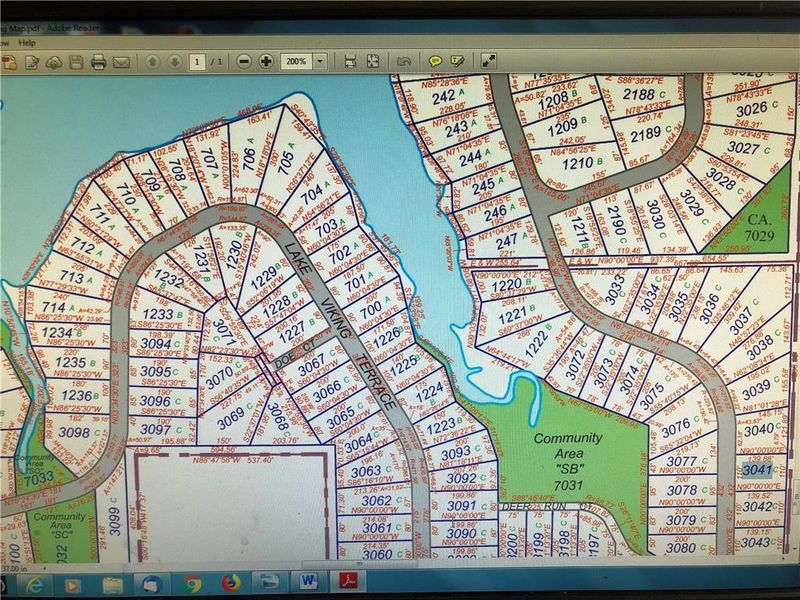The height and width of the screenshot is (600, 800).
Task: Click the "DEER RUN CT" street label
Action: pos(548,506)
